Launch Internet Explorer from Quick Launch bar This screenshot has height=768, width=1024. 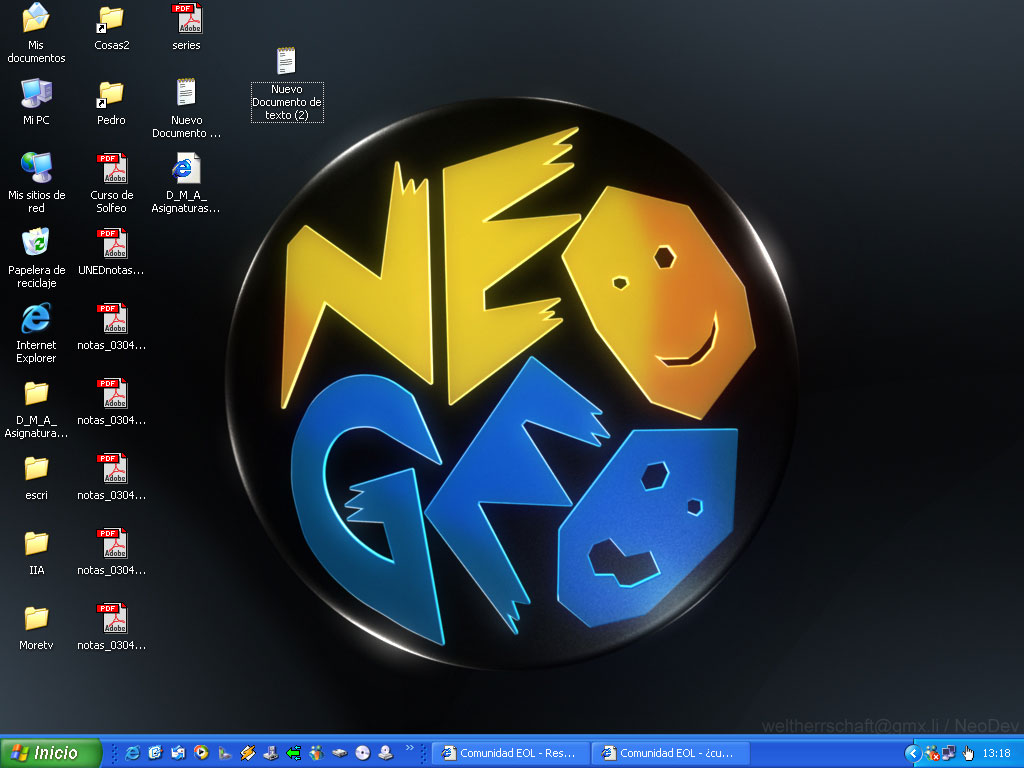click(x=132, y=753)
